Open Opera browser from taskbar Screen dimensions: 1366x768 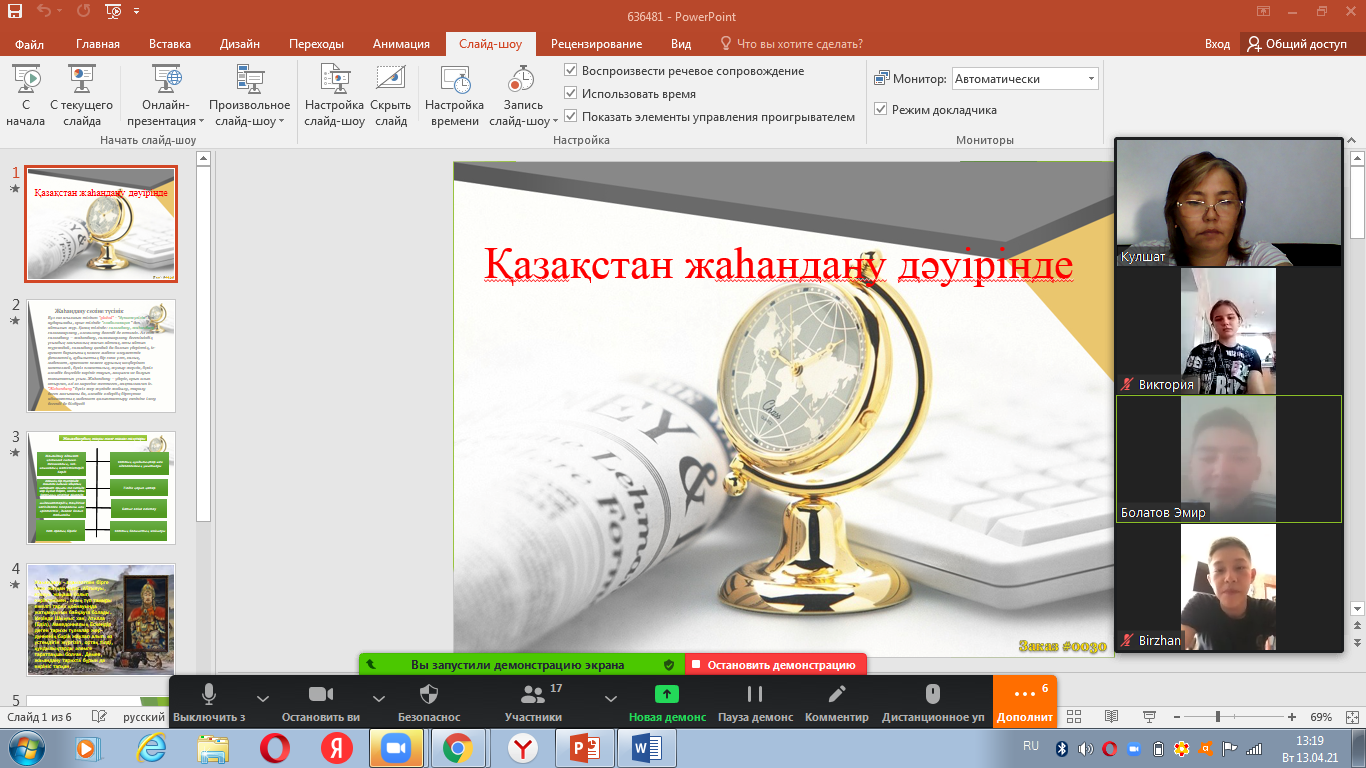[274, 748]
